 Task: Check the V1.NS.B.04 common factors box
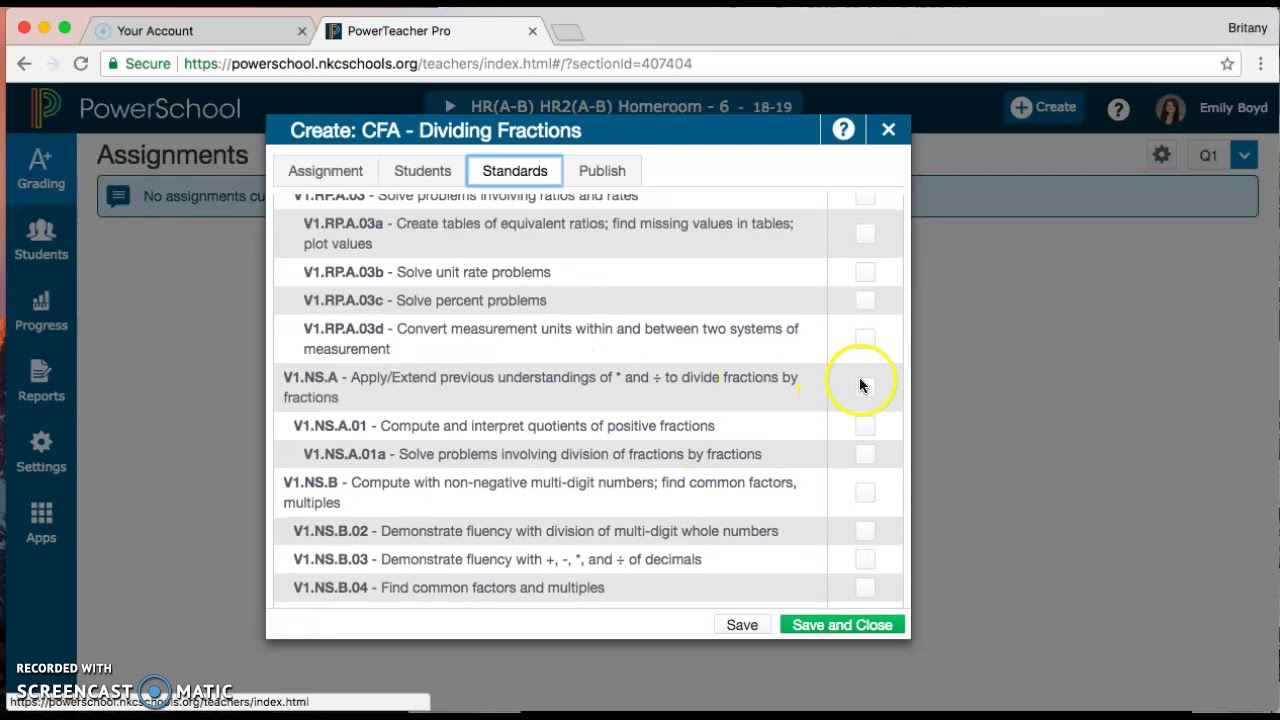point(865,587)
